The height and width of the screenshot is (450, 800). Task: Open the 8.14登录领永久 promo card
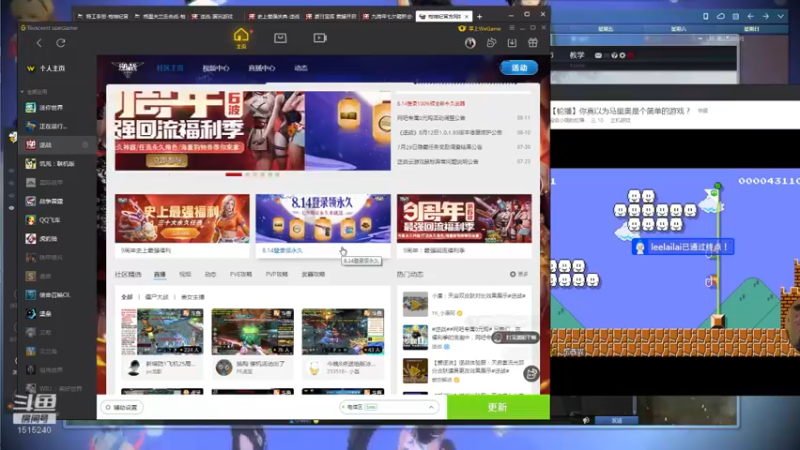(x=323, y=225)
